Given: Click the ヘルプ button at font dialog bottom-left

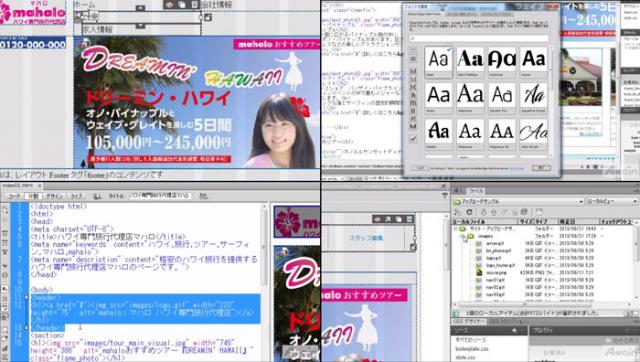Looking at the screenshot, I should tap(419, 168).
